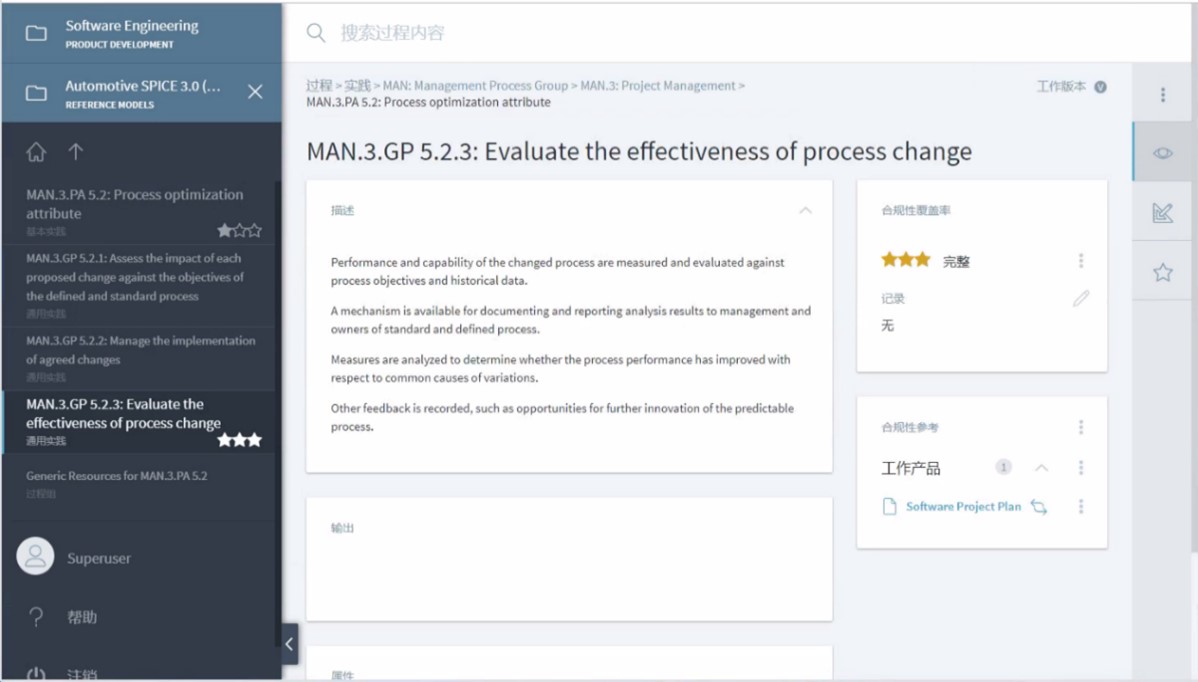Click the home icon in sidebar
The height and width of the screenshot is (682, 1198).
click(36, 152)
